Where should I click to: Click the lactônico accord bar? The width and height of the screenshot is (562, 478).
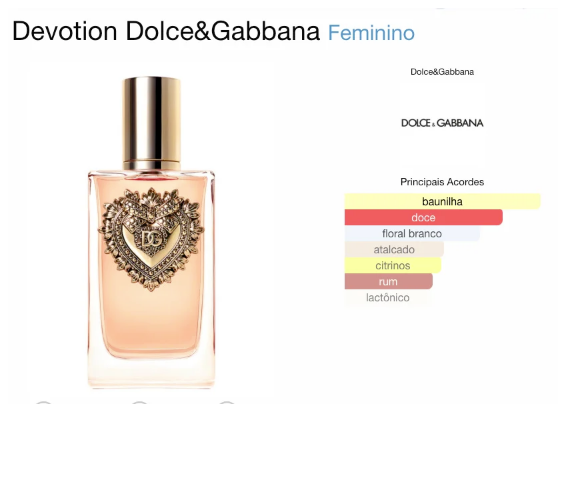click(x=387, y=297)
